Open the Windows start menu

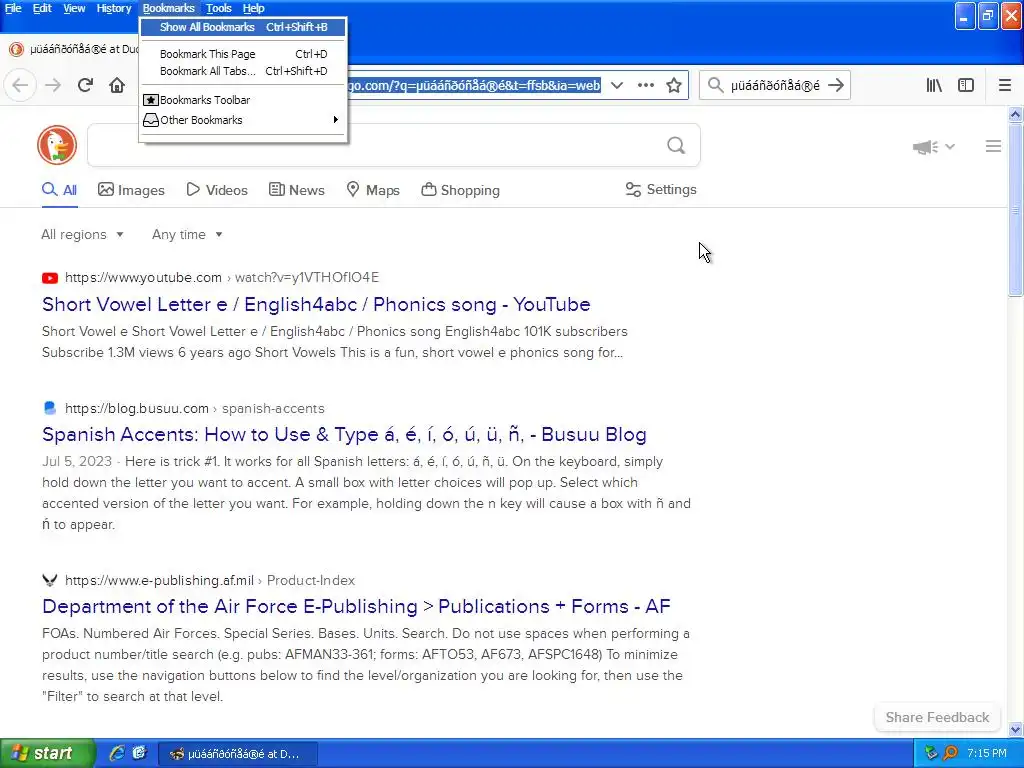47,753
